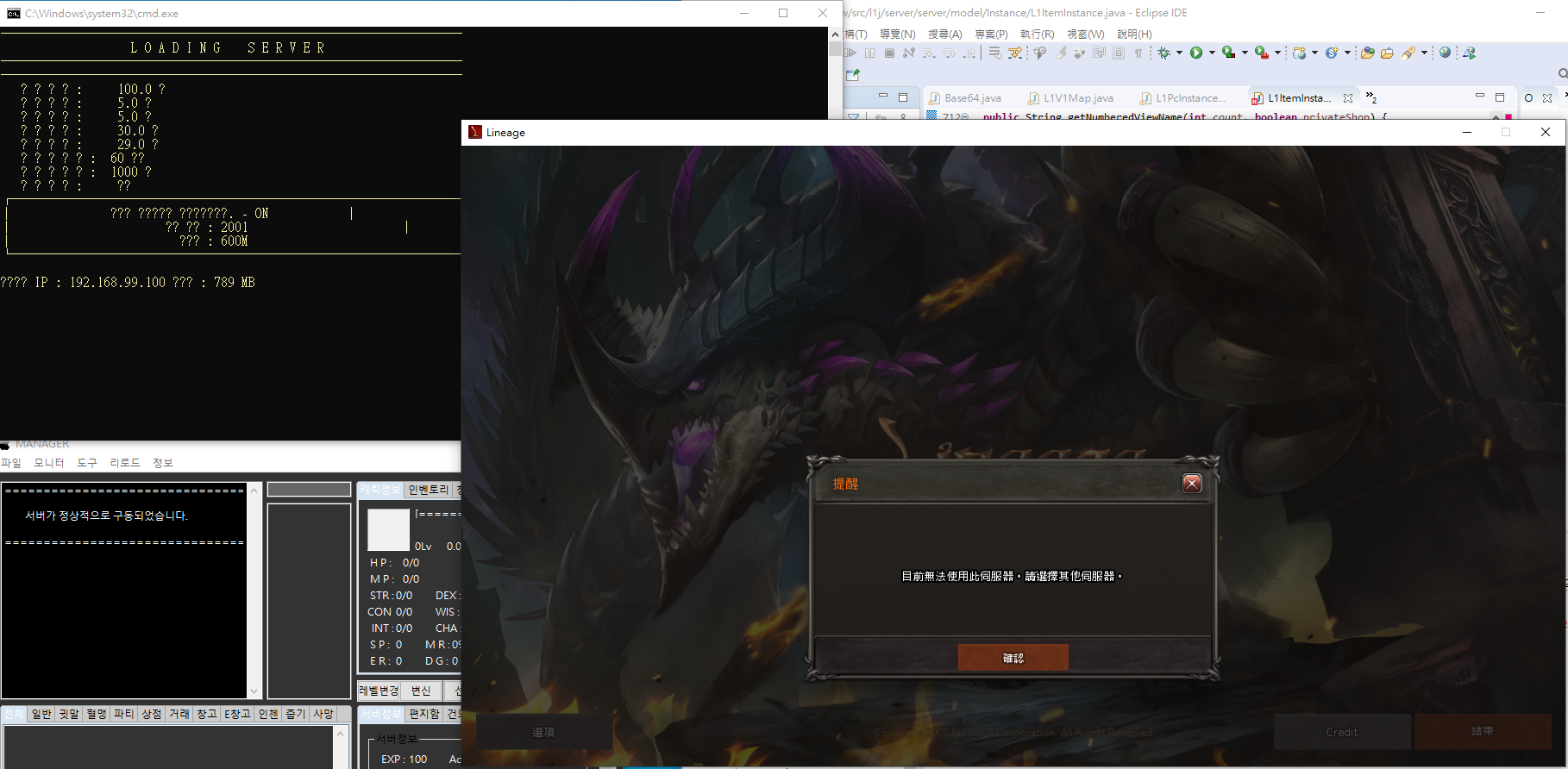Switch to the L1V1Map.java editor tab

tap(1070, 98)
